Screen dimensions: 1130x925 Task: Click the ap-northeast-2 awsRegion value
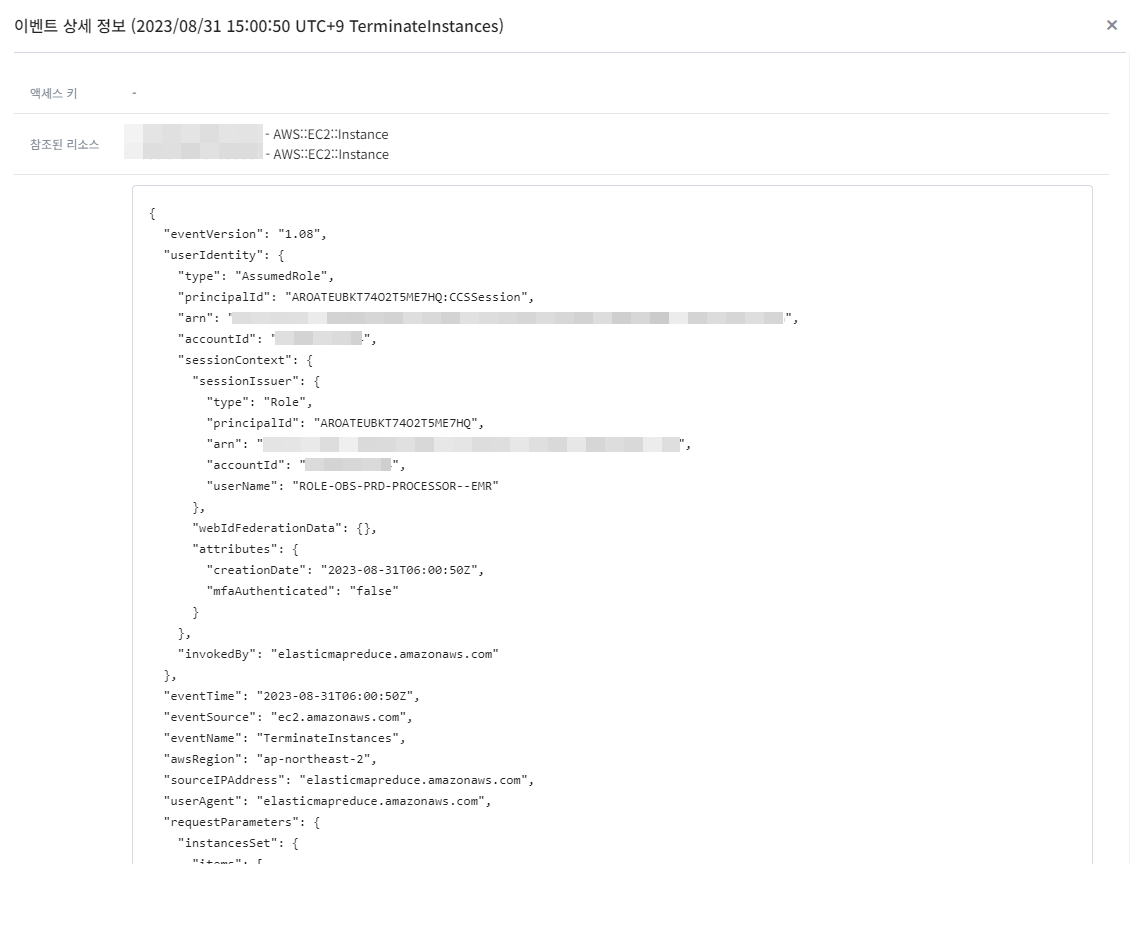click(316, 759)
